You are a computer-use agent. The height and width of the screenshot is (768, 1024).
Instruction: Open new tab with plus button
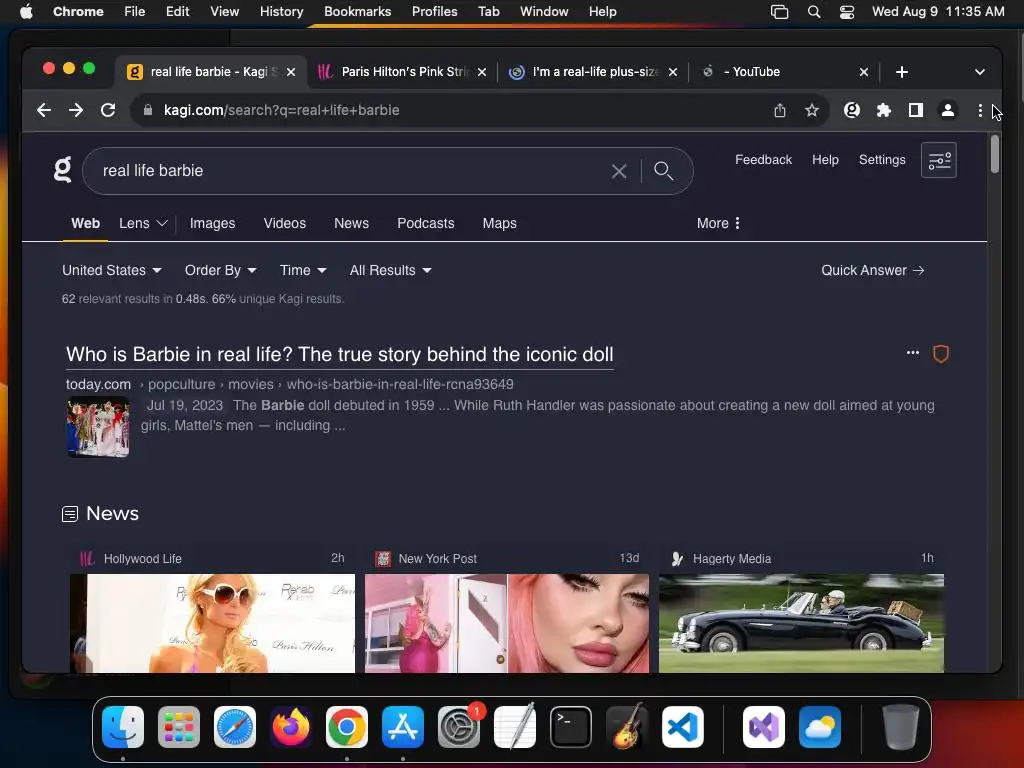click(902, 72)
